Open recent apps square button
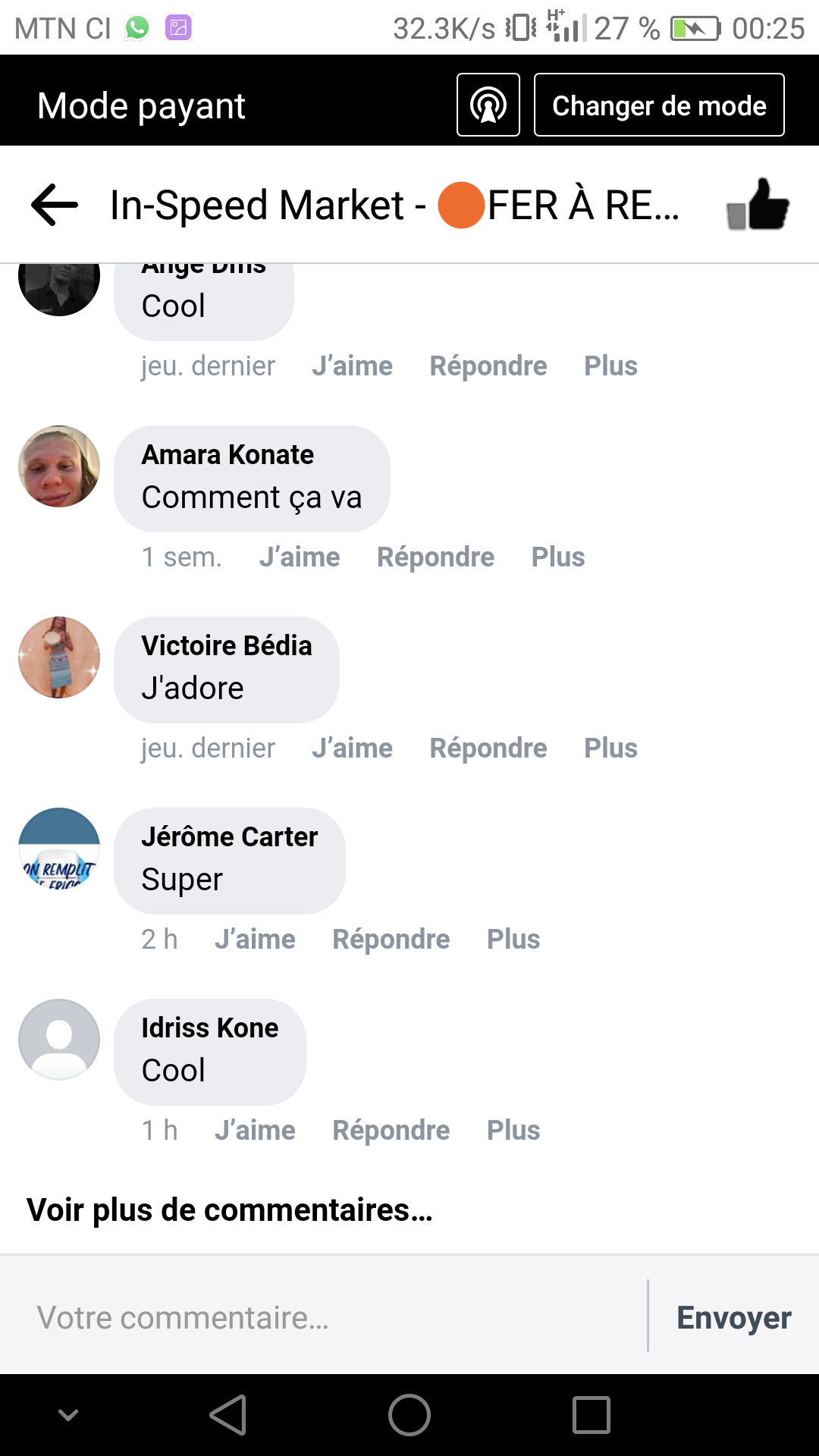 [x=591, y=1415]
